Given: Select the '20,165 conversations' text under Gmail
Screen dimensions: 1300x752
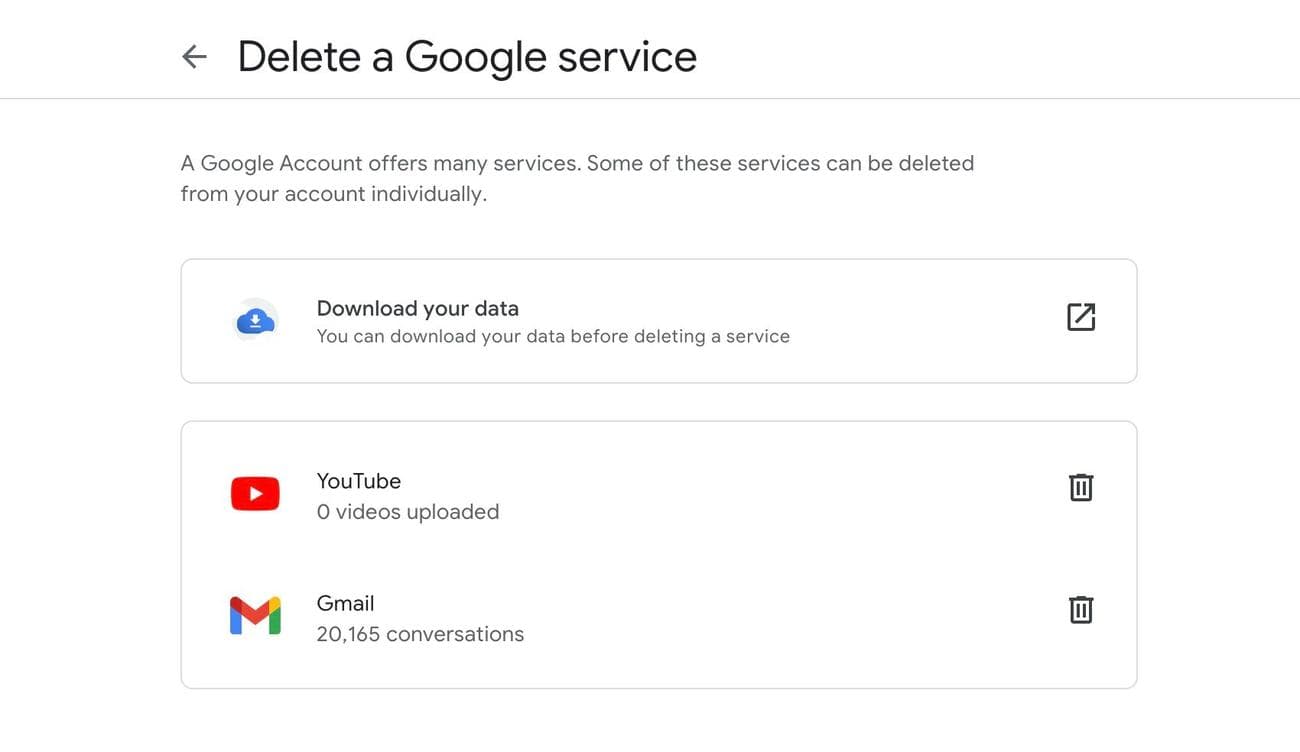Looking at the screenshot, I should pyautogui.click(x=420, y=633).
